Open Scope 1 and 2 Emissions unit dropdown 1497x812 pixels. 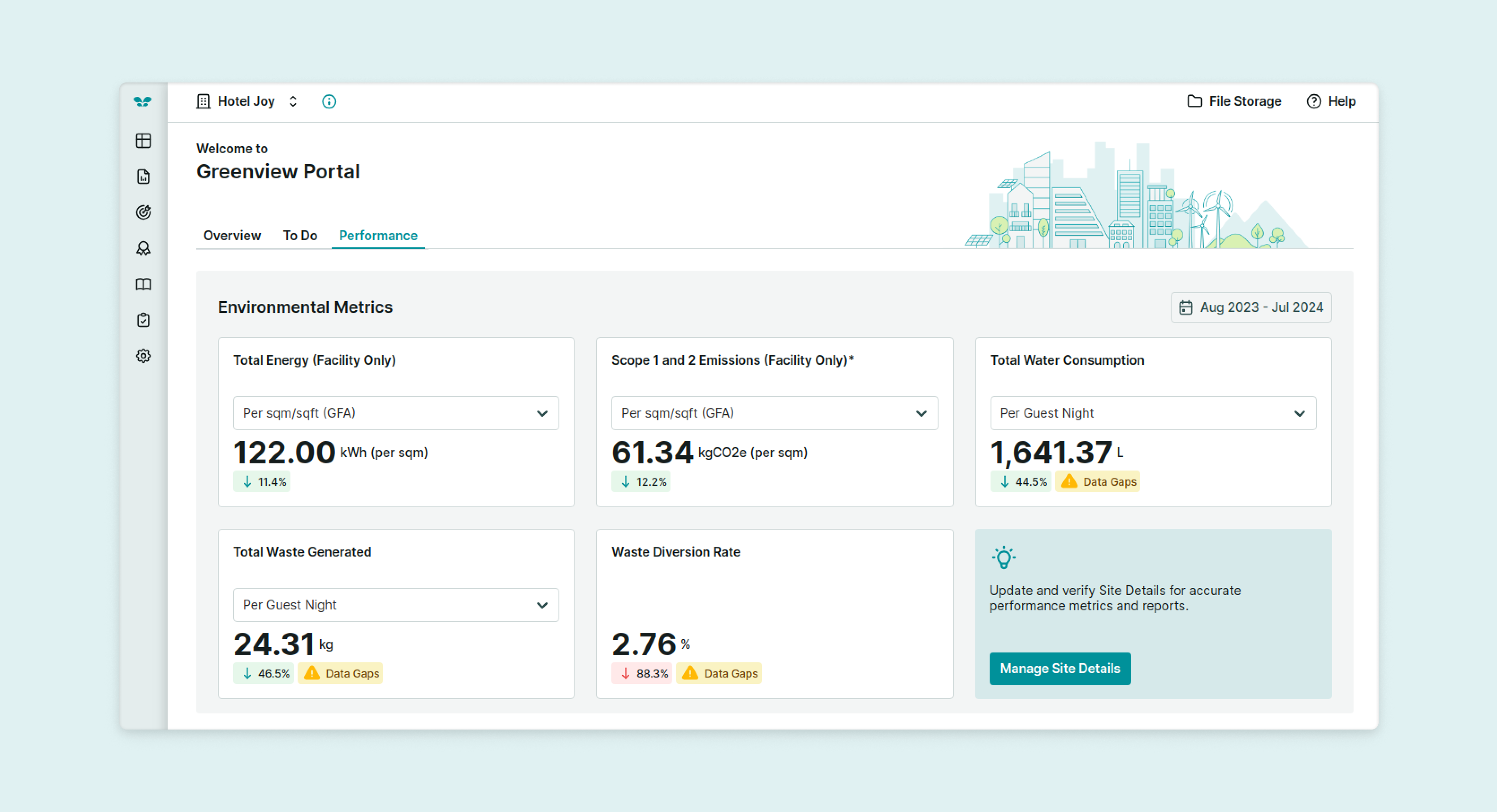click(x=774, y=413)
